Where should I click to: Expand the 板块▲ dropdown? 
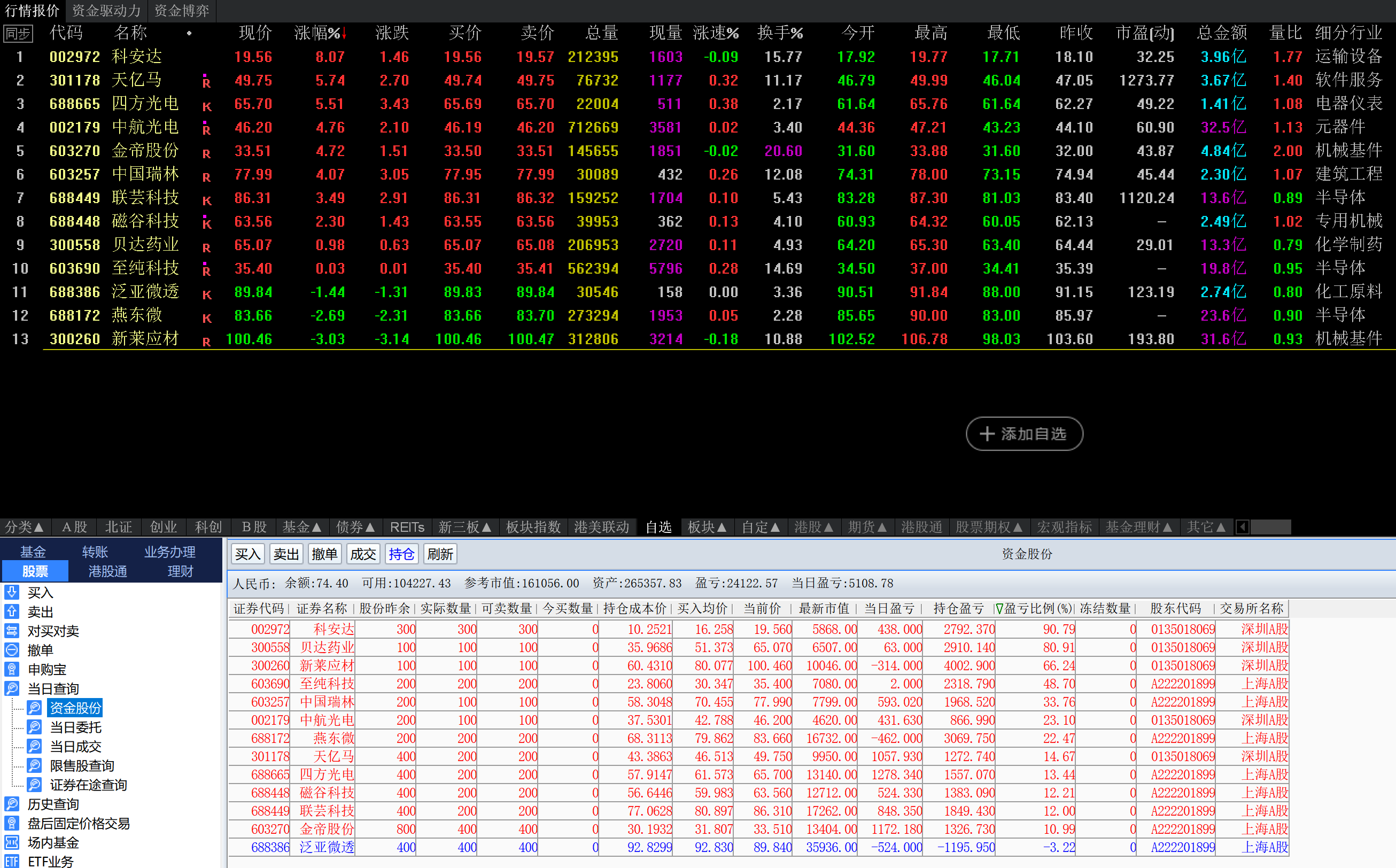pyautogui.click(x=707, y=526)
